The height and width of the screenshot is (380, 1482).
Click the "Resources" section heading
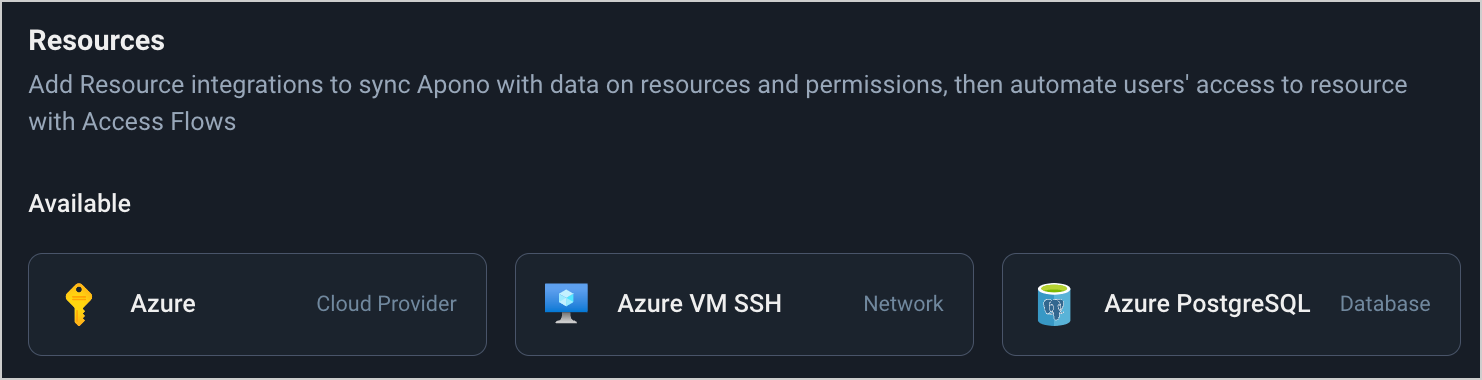(97, 41)
